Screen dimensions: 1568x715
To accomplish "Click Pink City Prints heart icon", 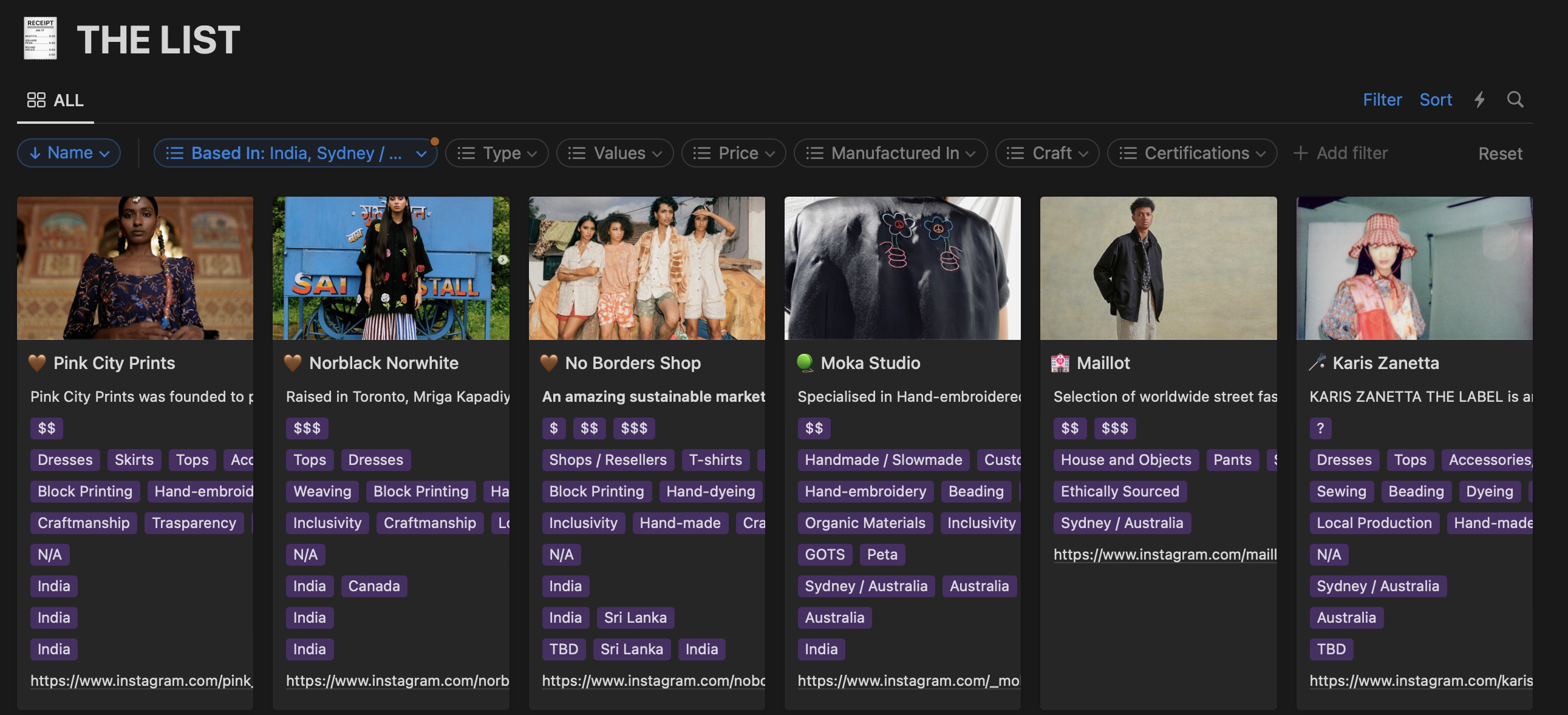I will [x=37, y=363].
